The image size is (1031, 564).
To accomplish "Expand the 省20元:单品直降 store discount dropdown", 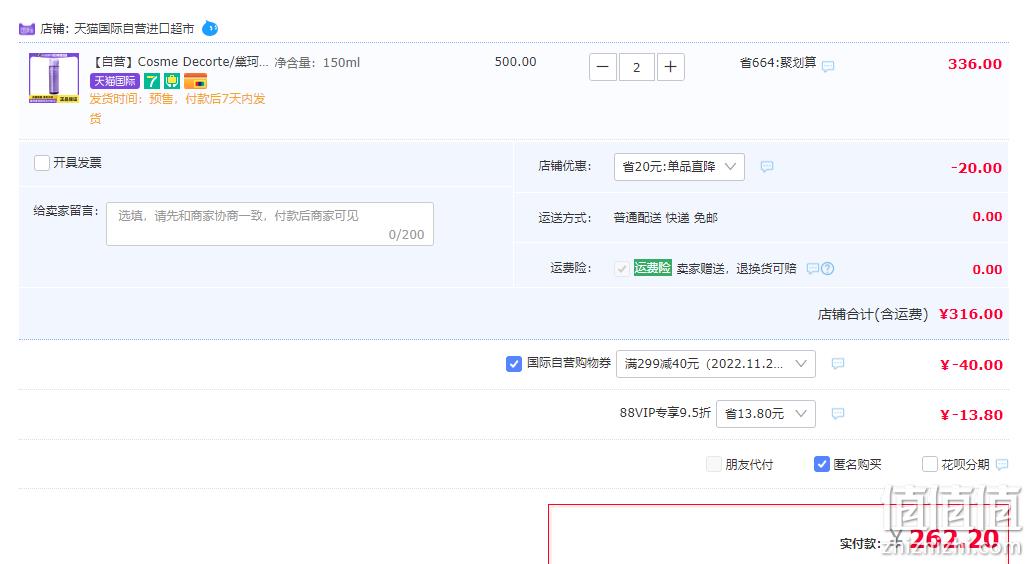I will coord(679,167).
